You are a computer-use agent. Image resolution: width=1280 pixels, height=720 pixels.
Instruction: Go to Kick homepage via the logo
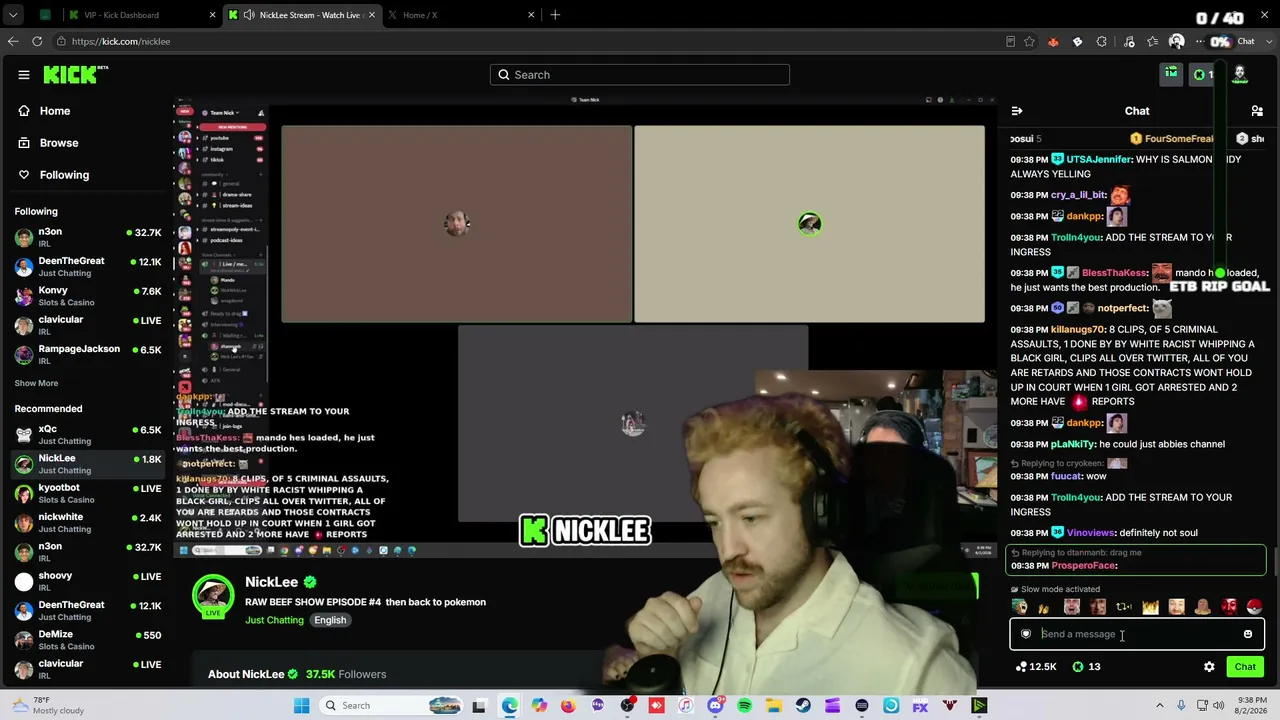[74, 75]
